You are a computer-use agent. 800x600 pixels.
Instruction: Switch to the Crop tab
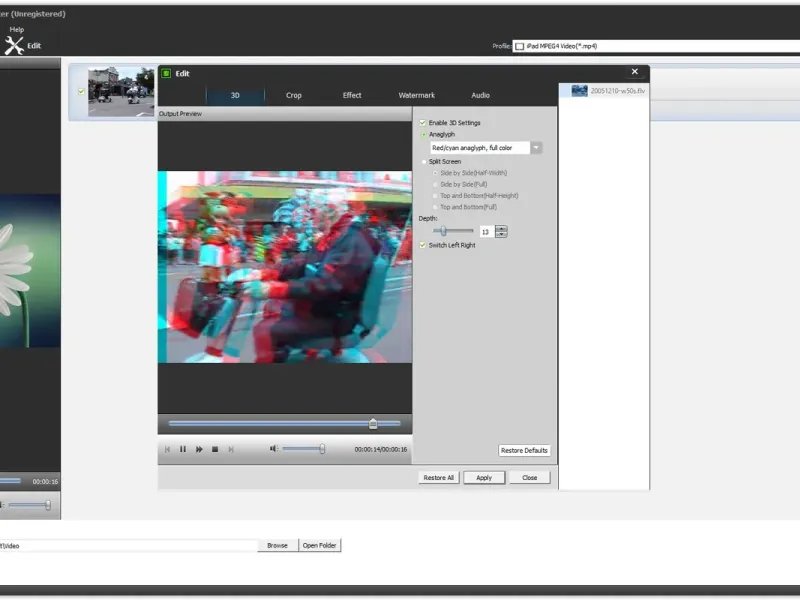[x=294, y=95]
